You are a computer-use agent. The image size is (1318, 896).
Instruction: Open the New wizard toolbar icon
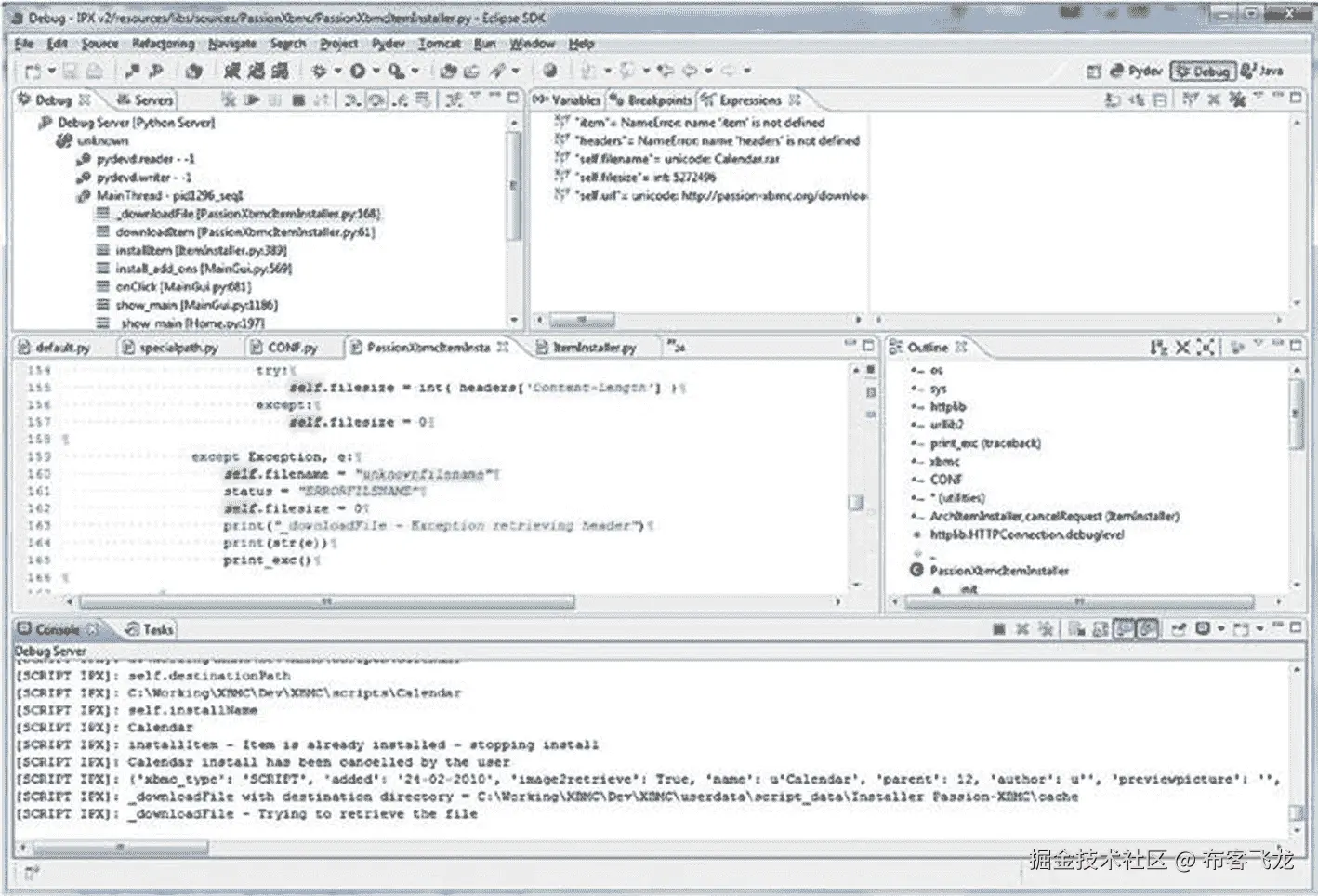pos(33,71)
